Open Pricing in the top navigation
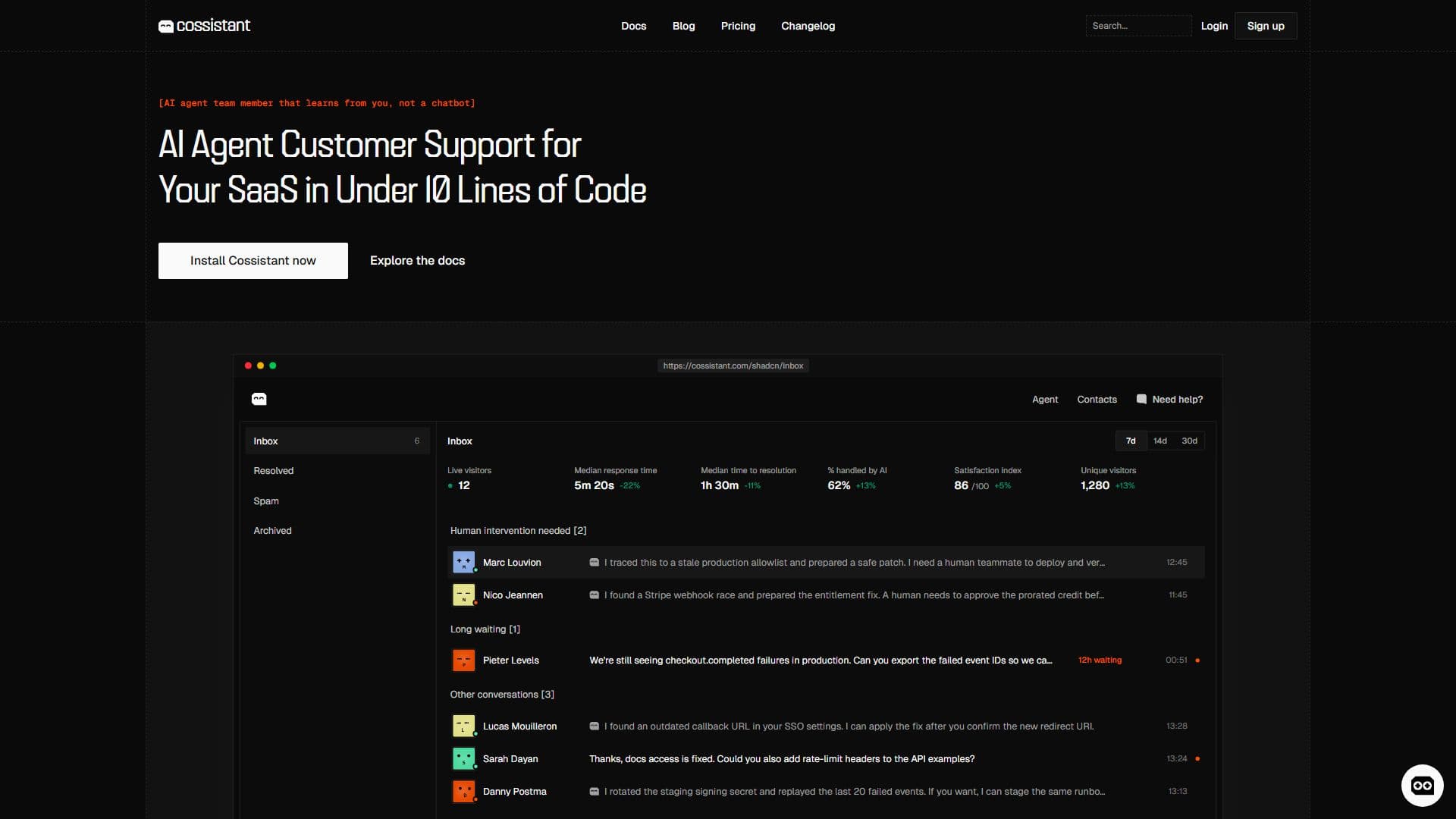Viewport: 1456px width, 819px height. click(x=738, y=26)
